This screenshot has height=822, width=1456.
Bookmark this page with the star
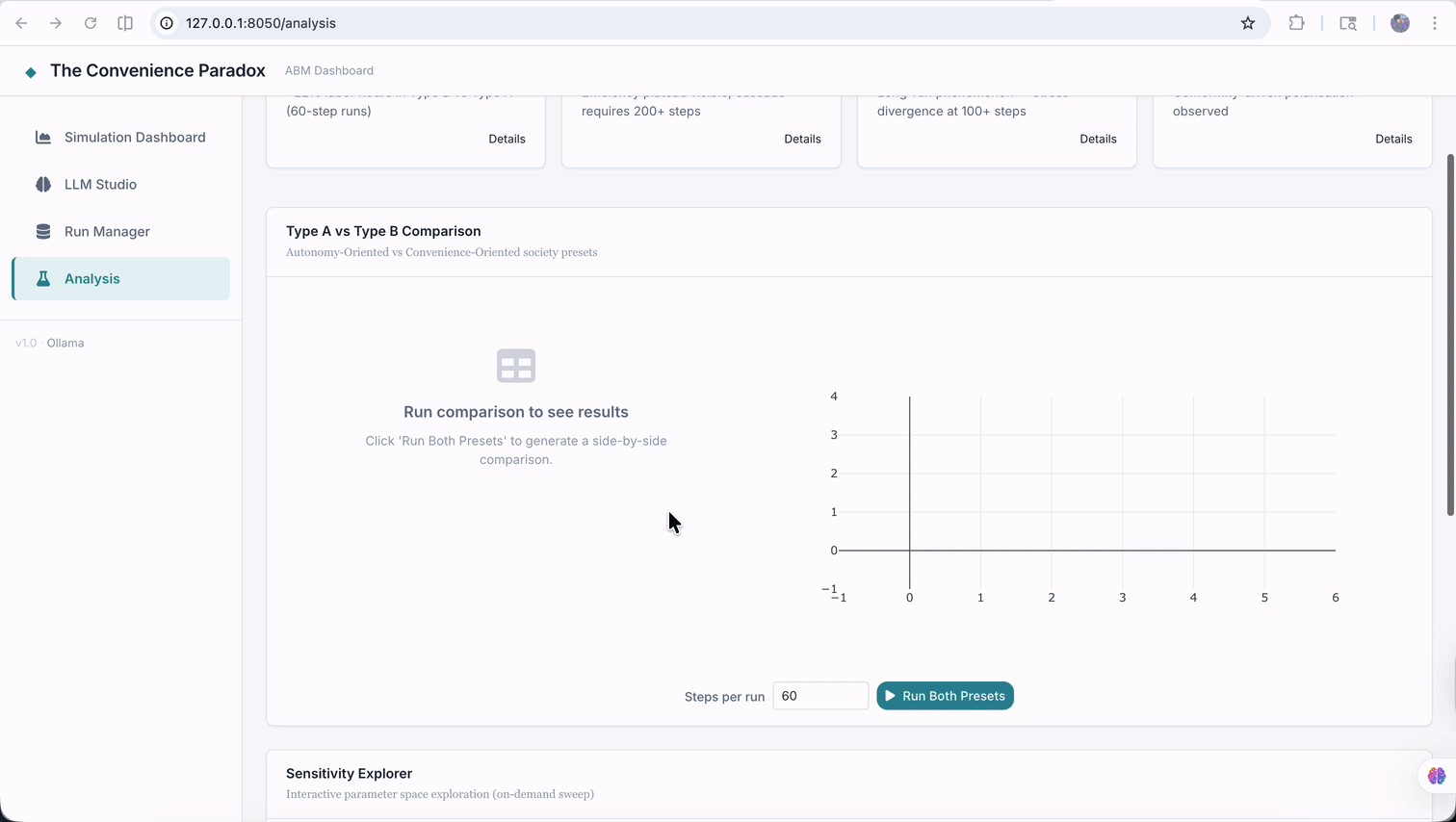[1248, 23]
